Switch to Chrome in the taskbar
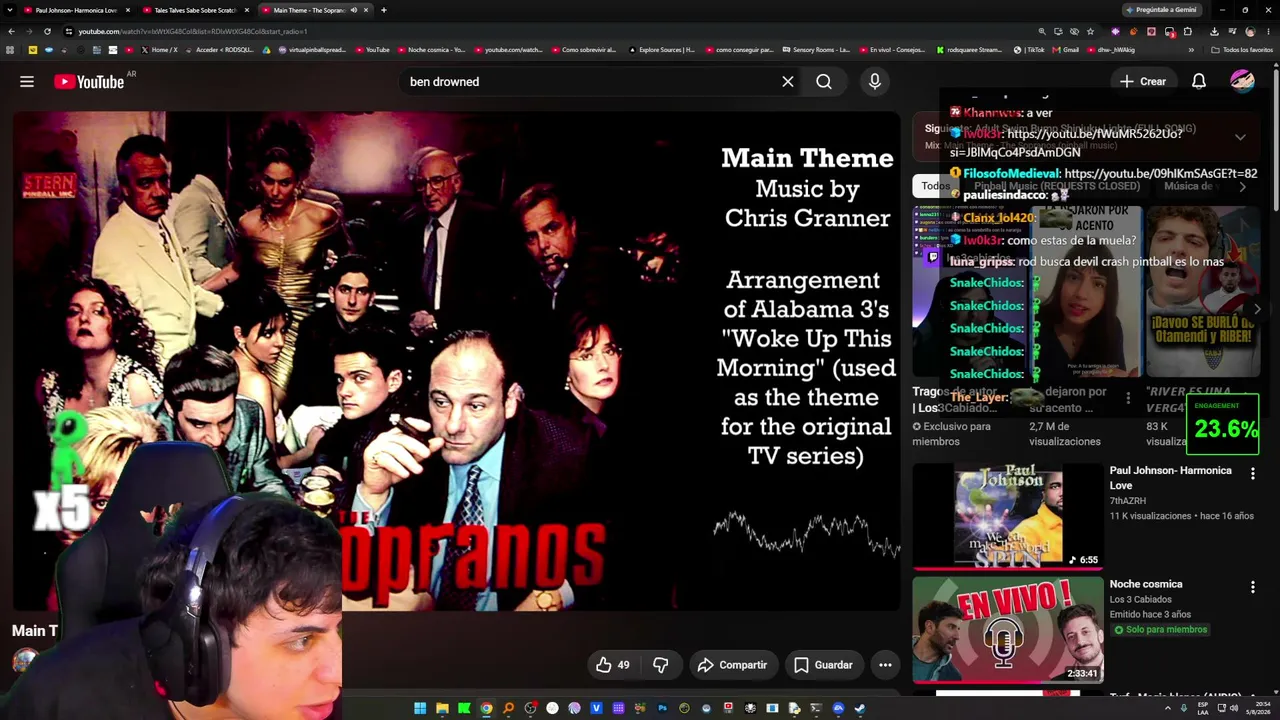The height and width of the screenshot is (720, 1280). [486, 709]
